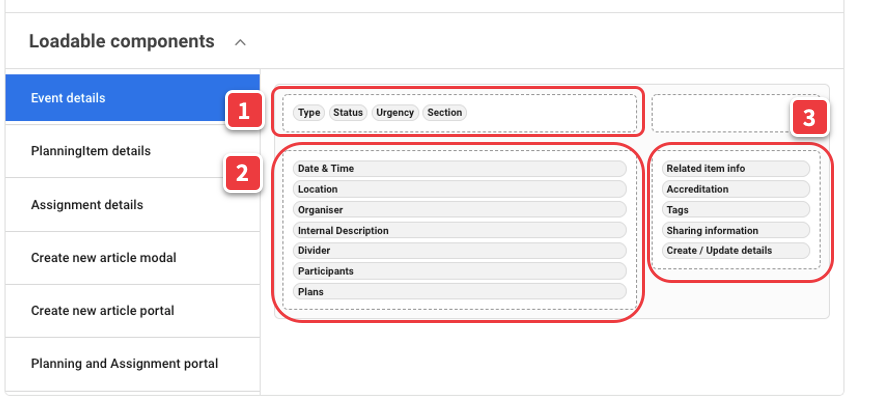
Task: Click the Organiser component row
Action: [x=460, y=210]
